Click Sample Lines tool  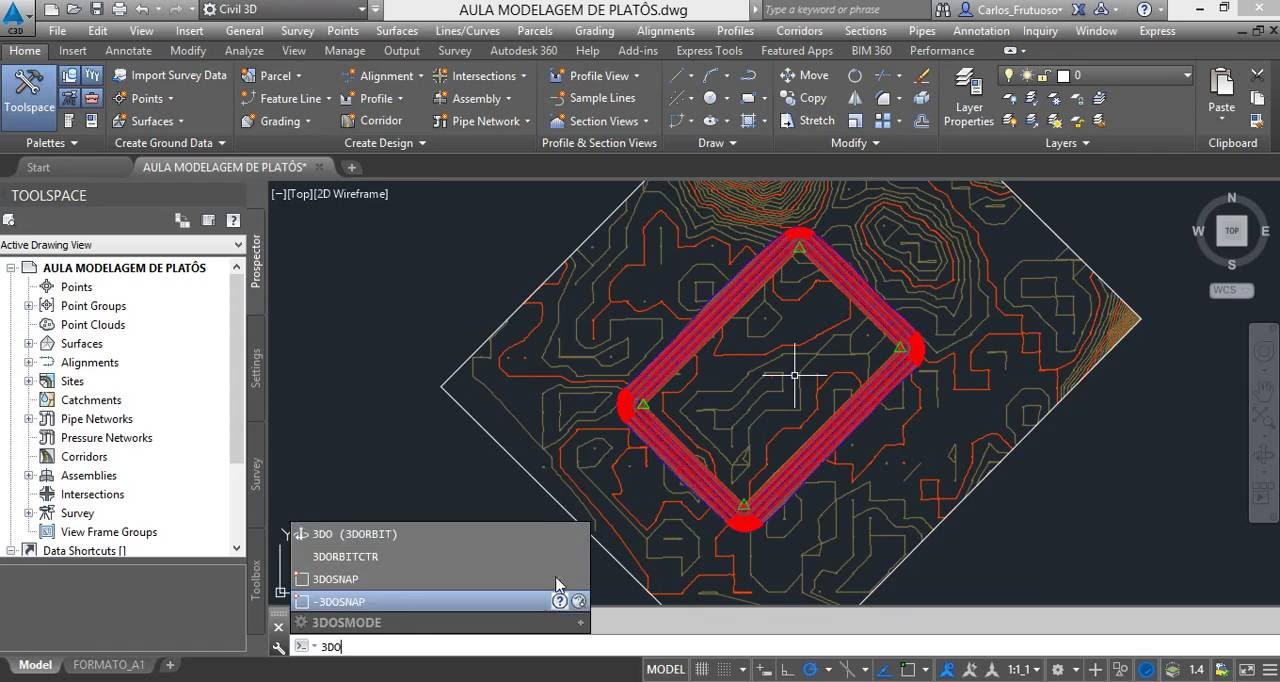point(592,98)
